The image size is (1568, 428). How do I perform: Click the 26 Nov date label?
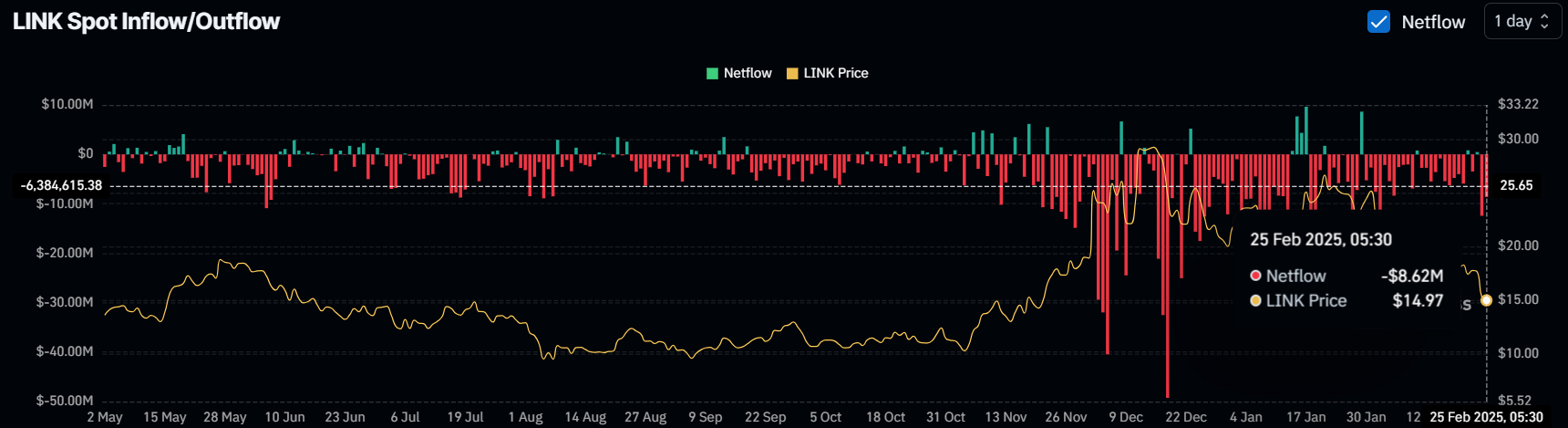pyautogui.click(x=1067, y=417)
